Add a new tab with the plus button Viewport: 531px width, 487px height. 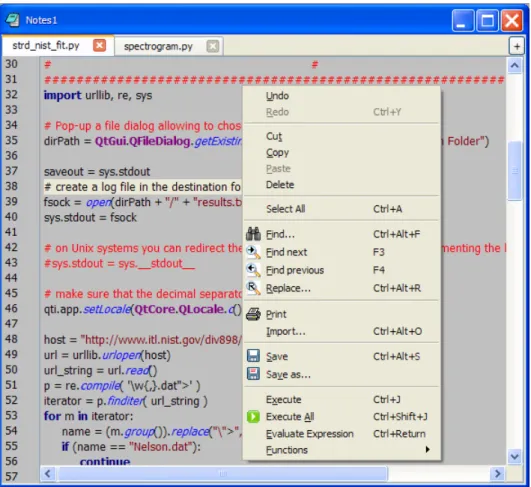pos(517,46)
